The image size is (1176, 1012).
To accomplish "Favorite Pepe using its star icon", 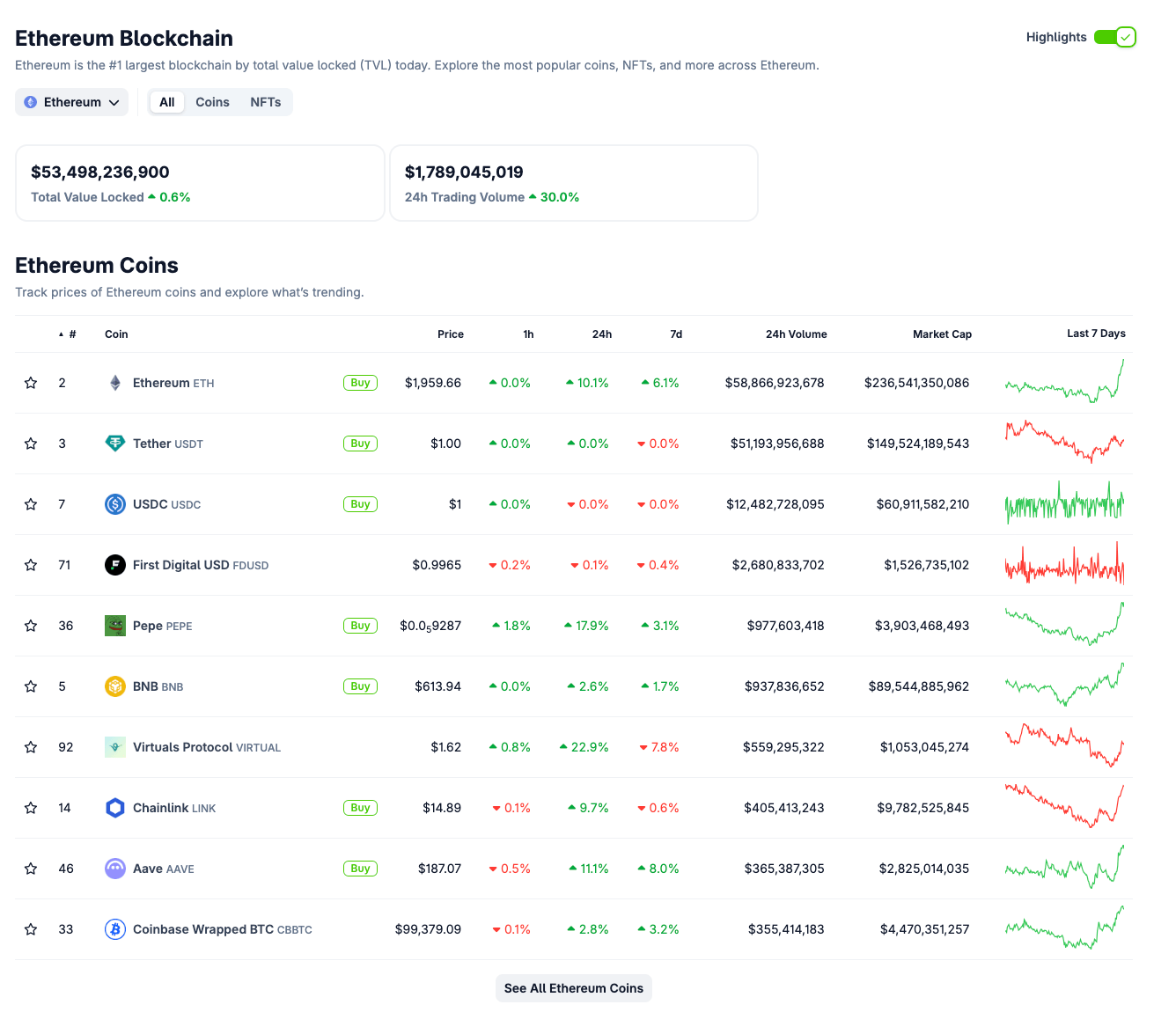I will (x=31, y=626).
